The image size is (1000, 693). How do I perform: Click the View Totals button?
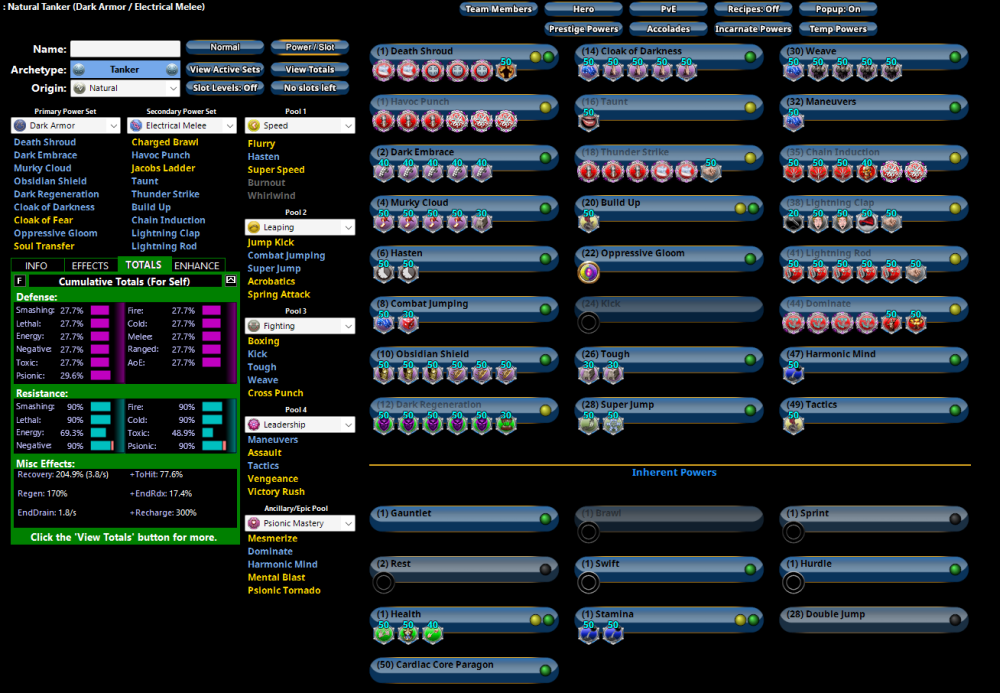(x=309, y=69)
